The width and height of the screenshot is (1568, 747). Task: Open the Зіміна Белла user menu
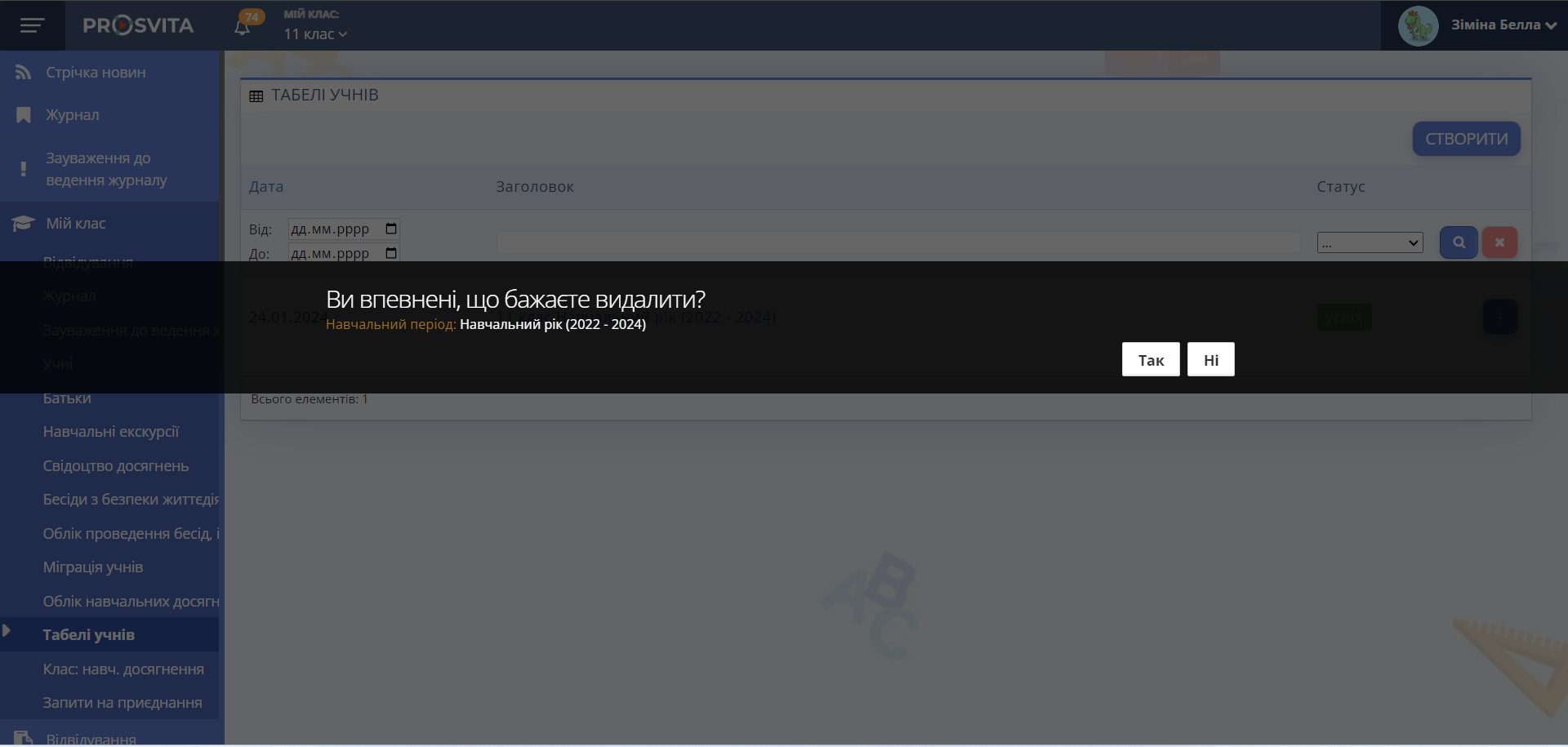[1503, 25]
